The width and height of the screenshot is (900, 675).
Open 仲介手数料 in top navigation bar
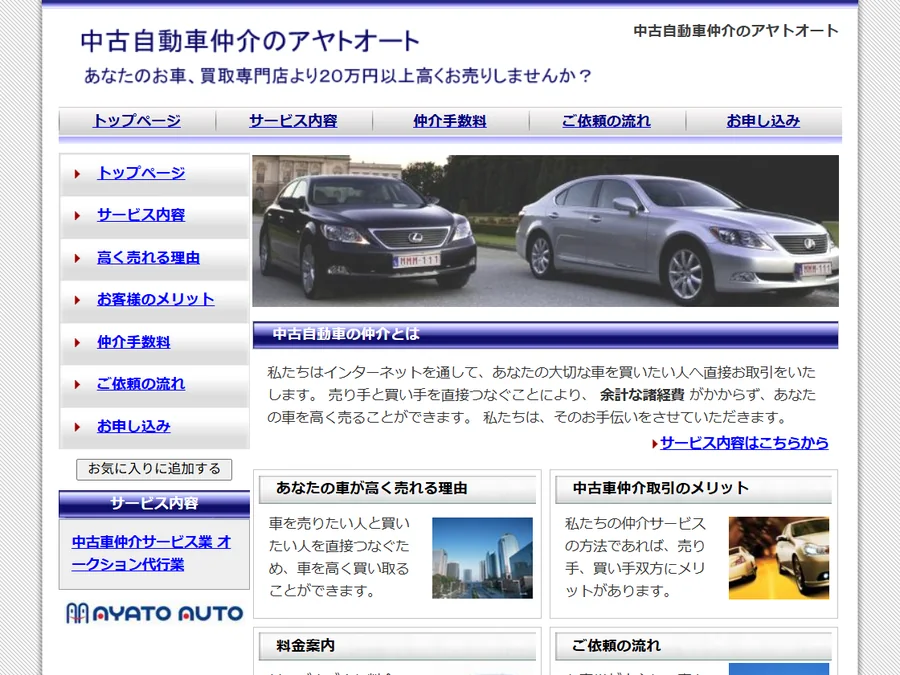click(450, 121)
